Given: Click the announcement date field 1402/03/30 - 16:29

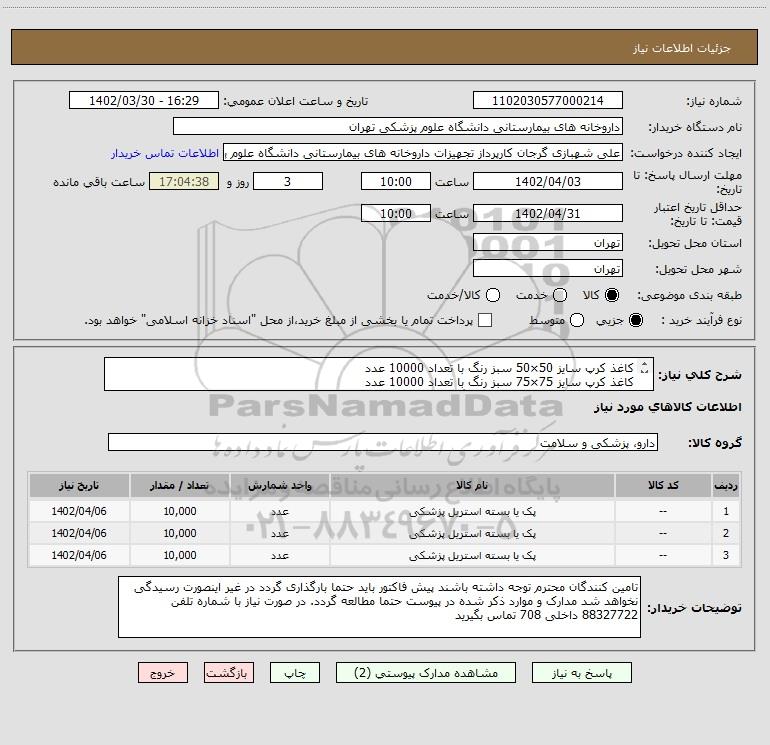Looking at the screenshot, I should (x=144, y=100).
